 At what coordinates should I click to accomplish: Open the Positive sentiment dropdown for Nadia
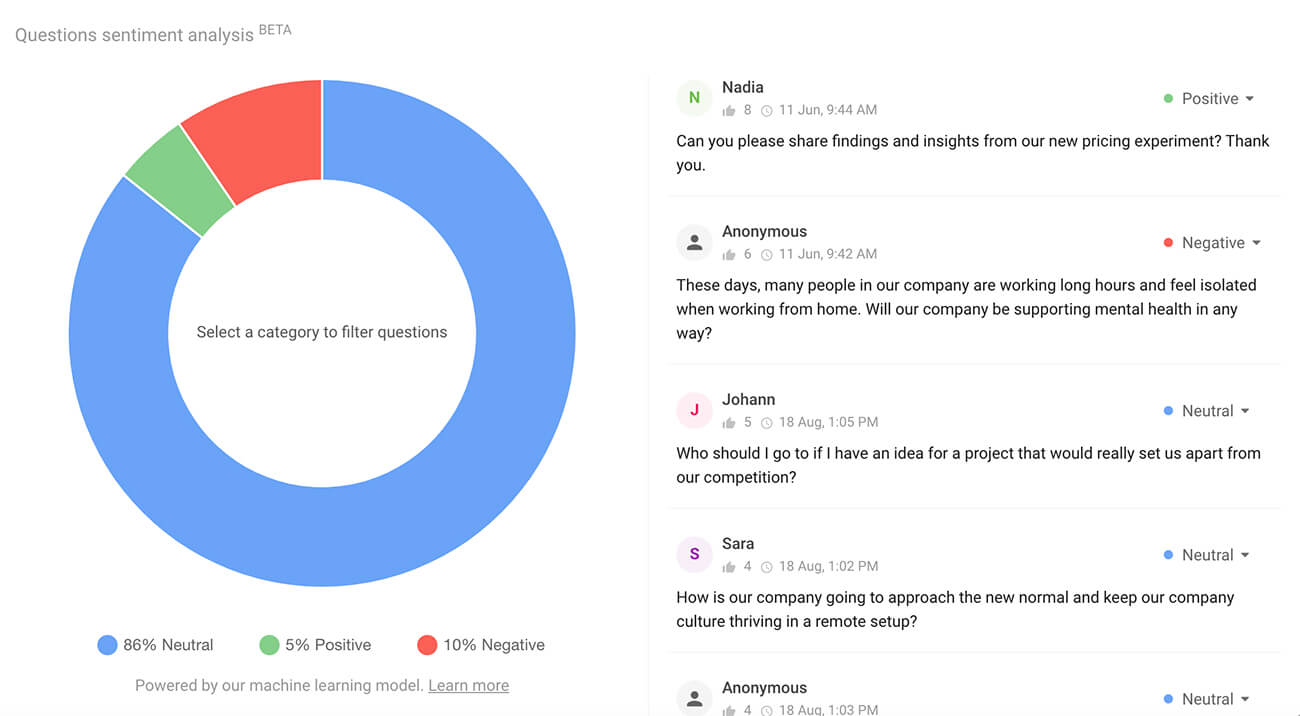1209,99
